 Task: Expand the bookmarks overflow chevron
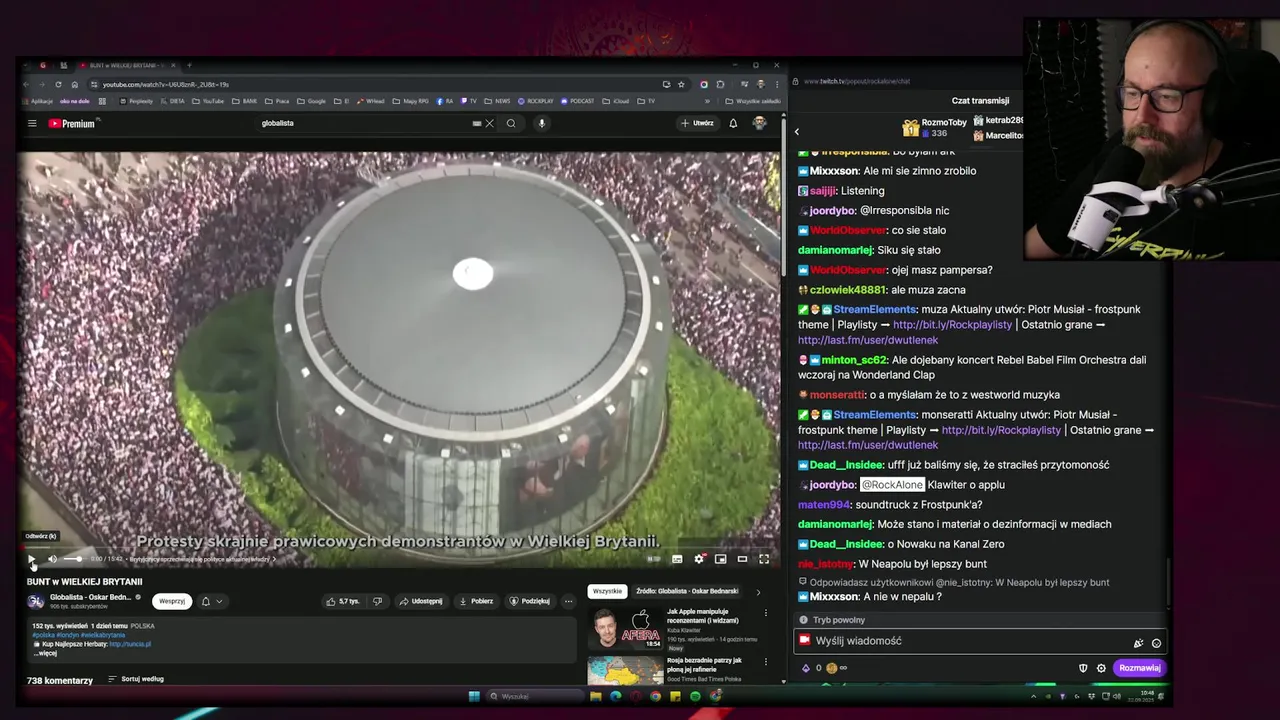point(707,101)
